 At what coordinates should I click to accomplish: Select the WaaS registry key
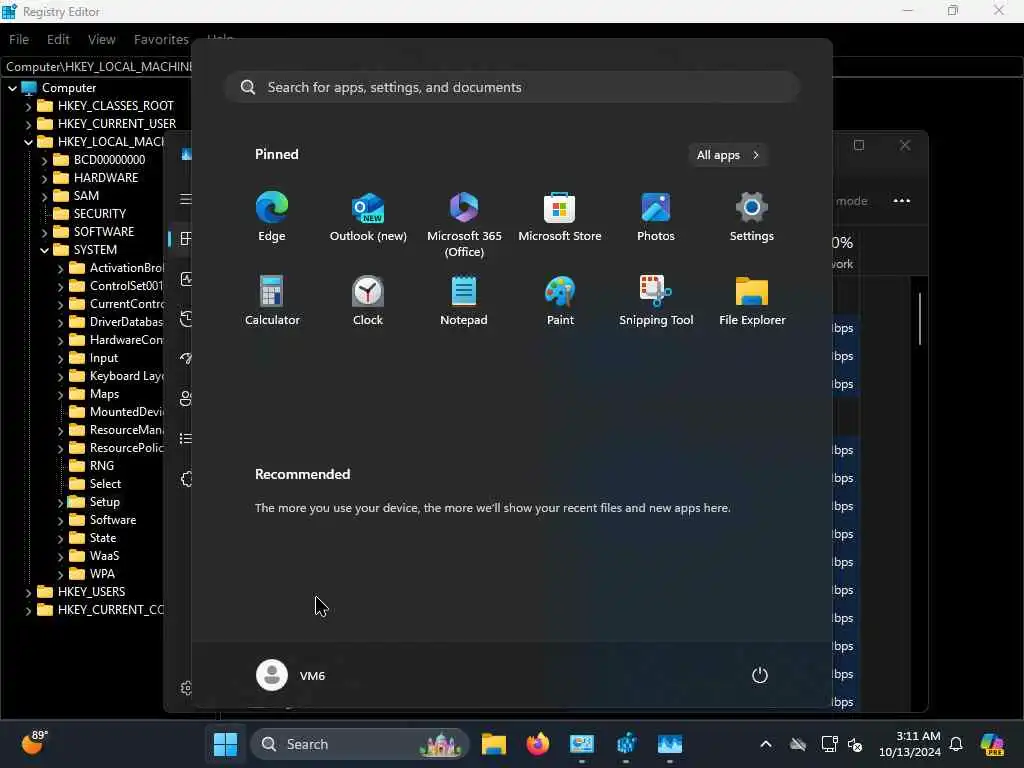pos(104,556)
